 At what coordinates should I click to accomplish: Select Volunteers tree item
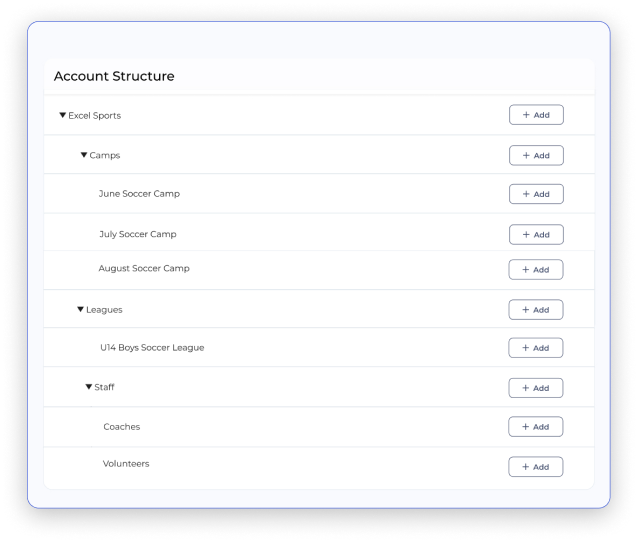126,463
